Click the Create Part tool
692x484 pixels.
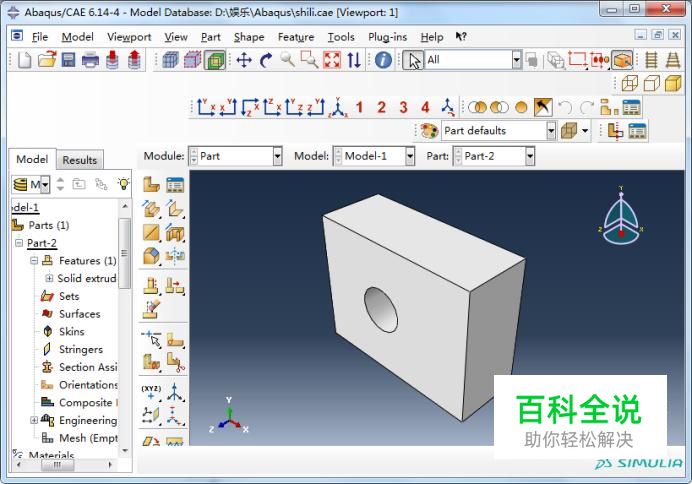point(151,184)
